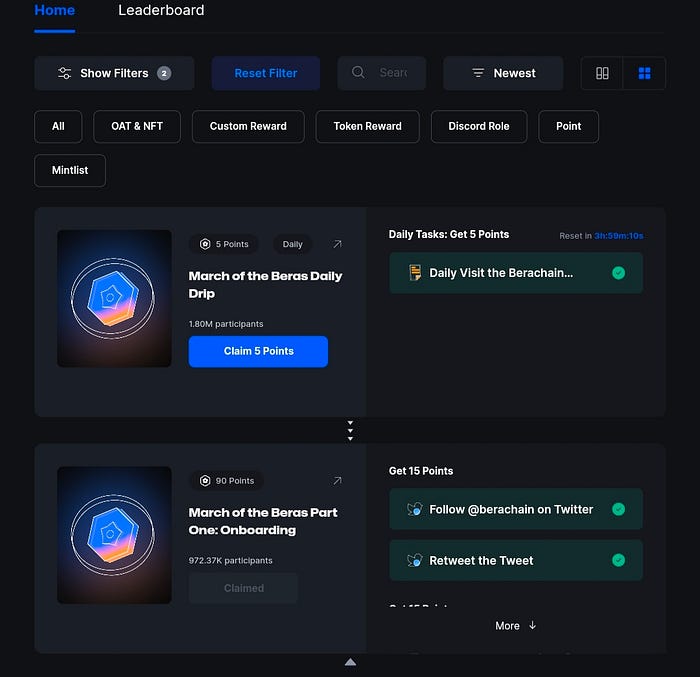Click the Twitter icon on Retweet task
700x677 pixels.
tap(415, 560)
